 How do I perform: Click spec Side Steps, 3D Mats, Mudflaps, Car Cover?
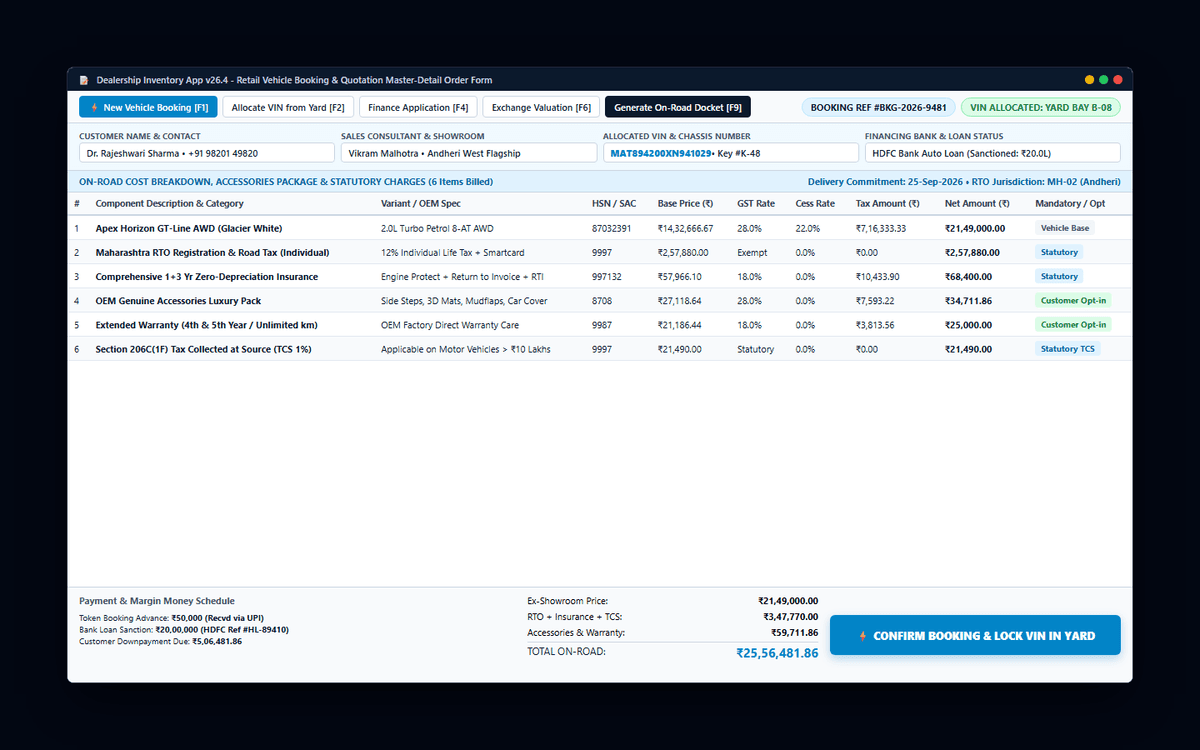pos(464,300)
